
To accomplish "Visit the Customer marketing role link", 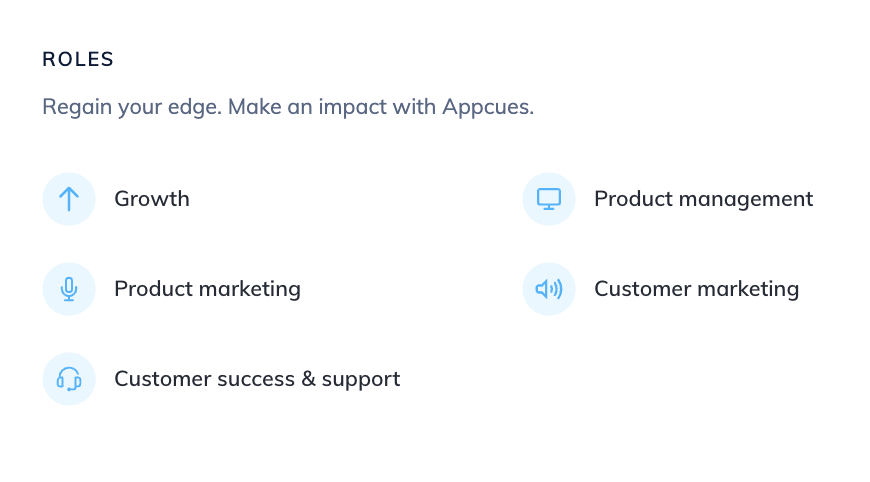I will [x=696, y=289].
